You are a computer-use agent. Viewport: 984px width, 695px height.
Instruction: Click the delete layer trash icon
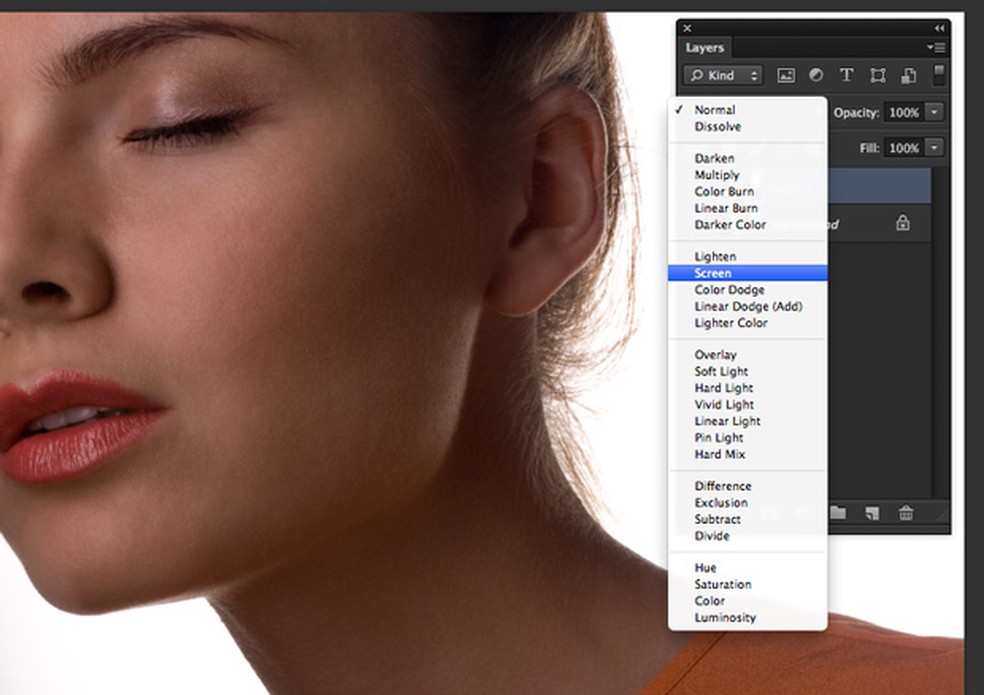click(x=906, y=513)
